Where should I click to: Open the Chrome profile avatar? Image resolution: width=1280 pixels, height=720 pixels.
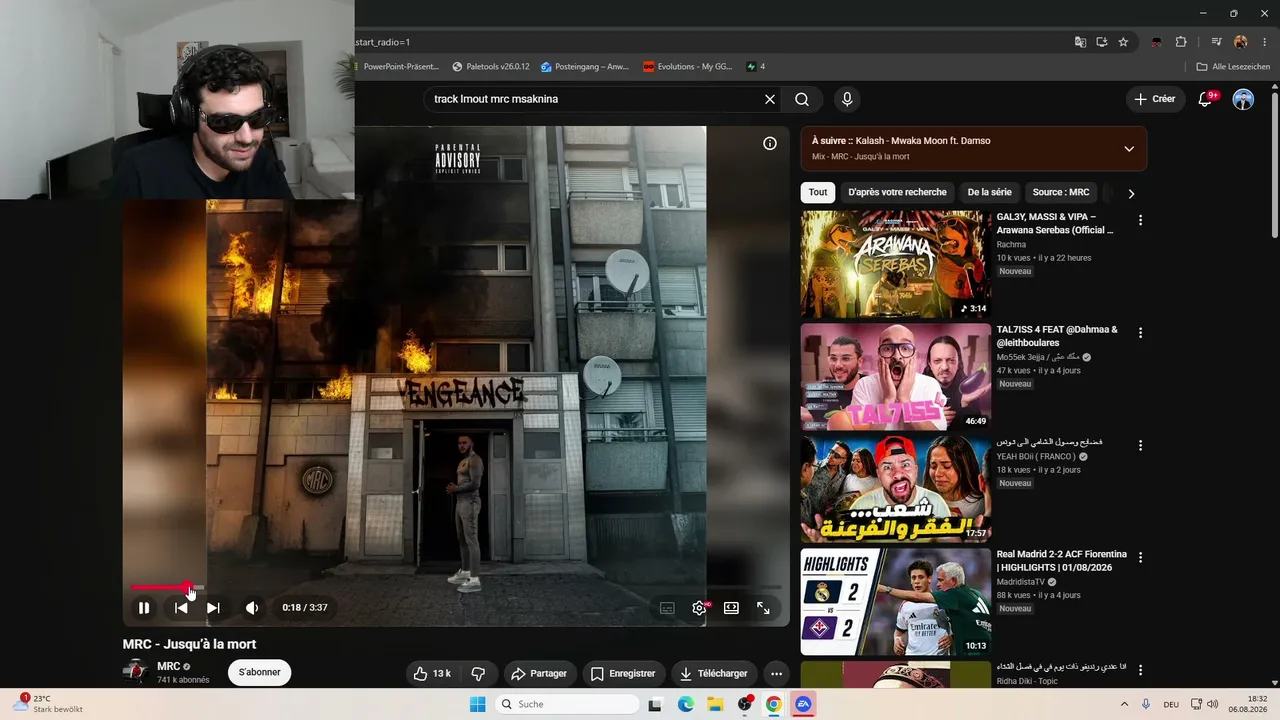(1241, 42)
